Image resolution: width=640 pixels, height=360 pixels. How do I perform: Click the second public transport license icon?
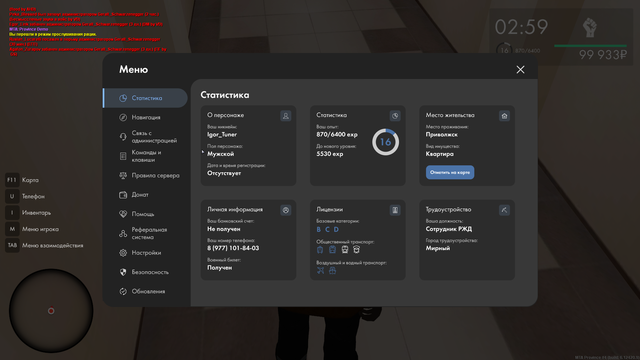coord(333,249)
